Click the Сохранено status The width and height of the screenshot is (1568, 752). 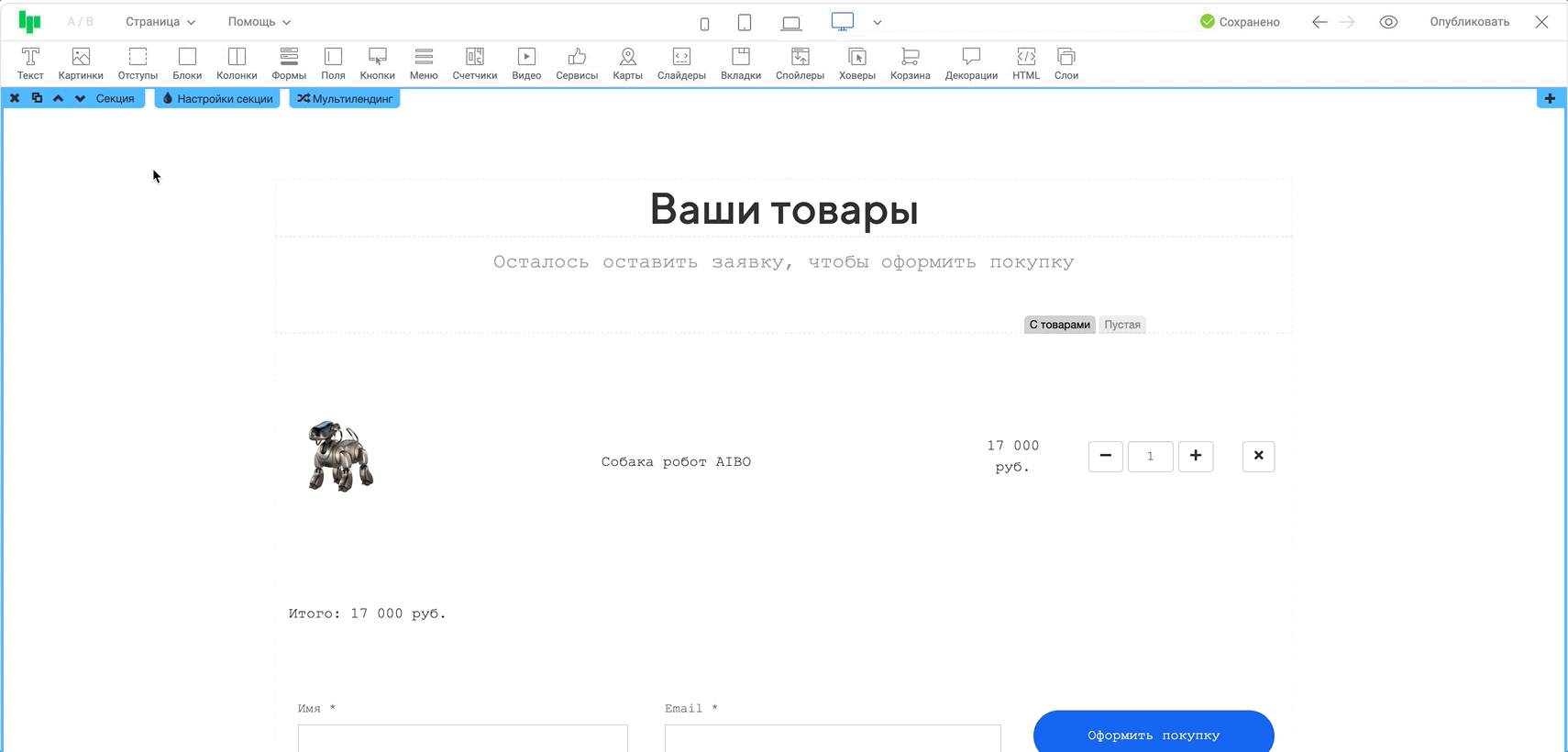(1240, 22)
